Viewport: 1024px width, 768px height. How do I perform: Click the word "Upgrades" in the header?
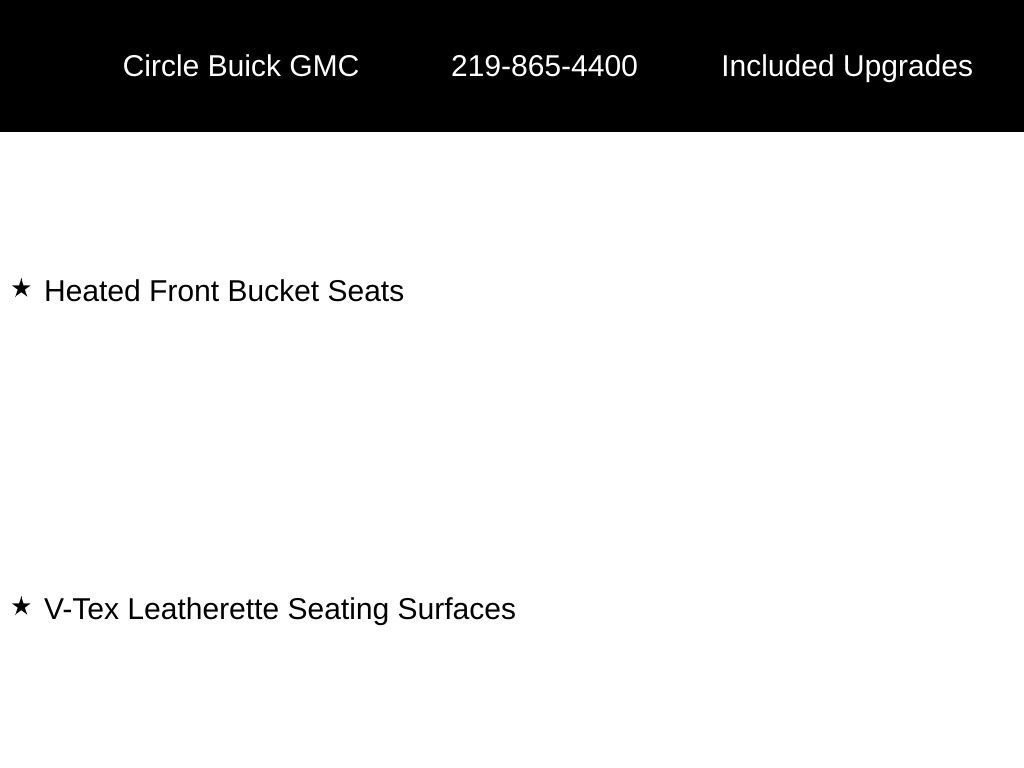coord(907,66)
